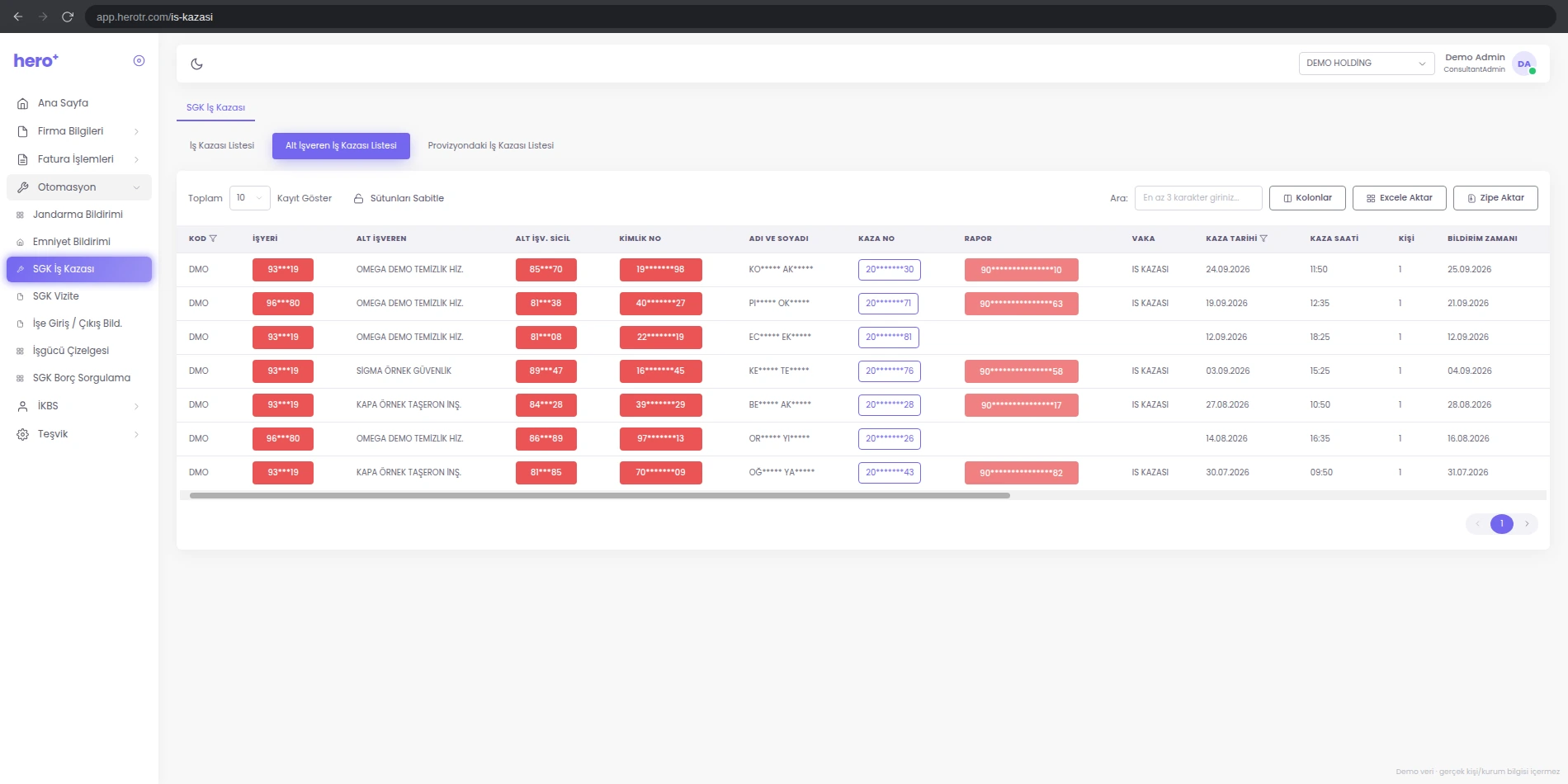Expand the Firma Bilgileri menu
Viewport: 1568px width, 784px height.
79,131
